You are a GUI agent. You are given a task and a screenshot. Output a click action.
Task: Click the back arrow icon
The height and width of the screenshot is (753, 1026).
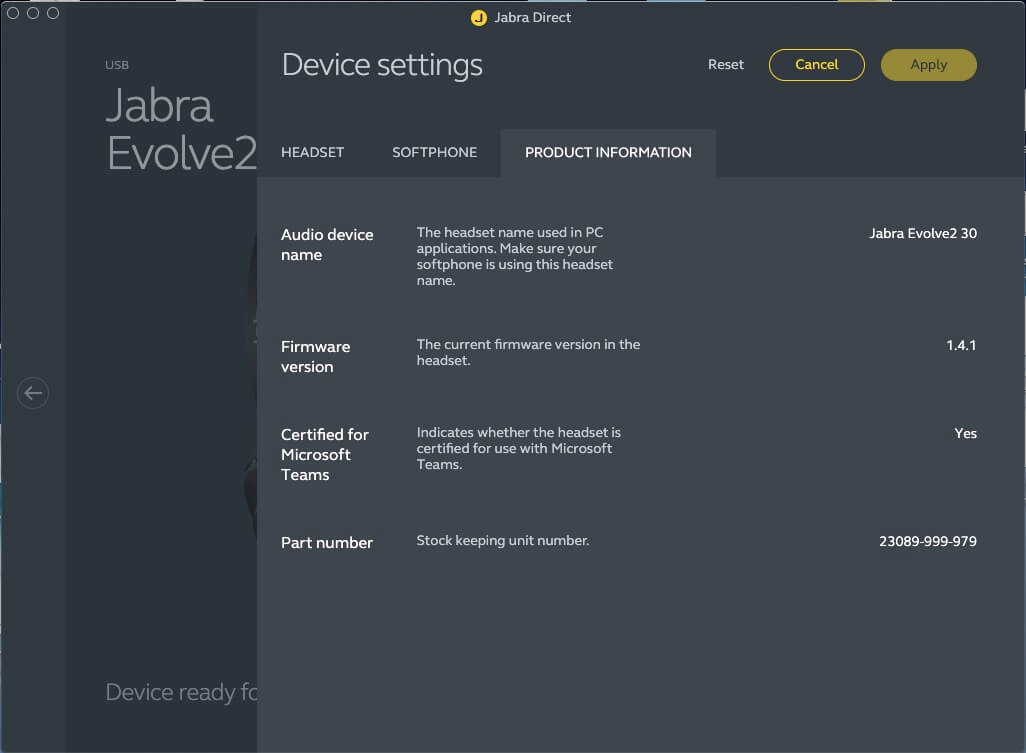coord(33,393)
